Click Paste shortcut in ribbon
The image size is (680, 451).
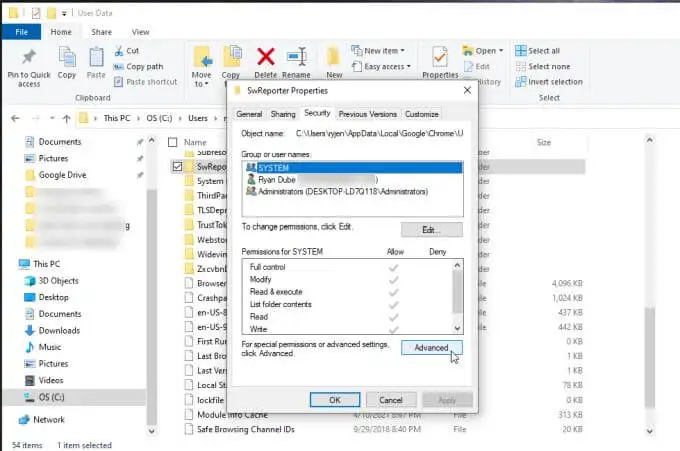coord(146,82)
